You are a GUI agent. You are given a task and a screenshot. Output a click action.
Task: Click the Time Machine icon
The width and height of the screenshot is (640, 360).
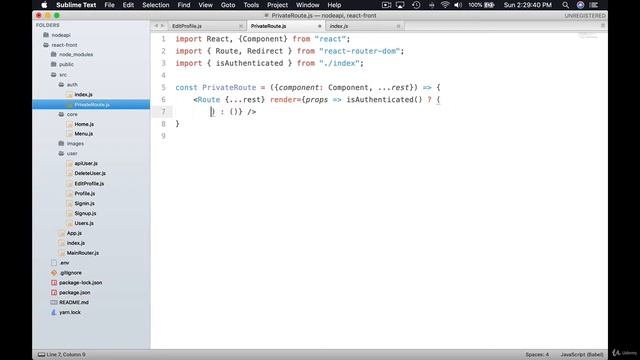[x=416, y=5]
